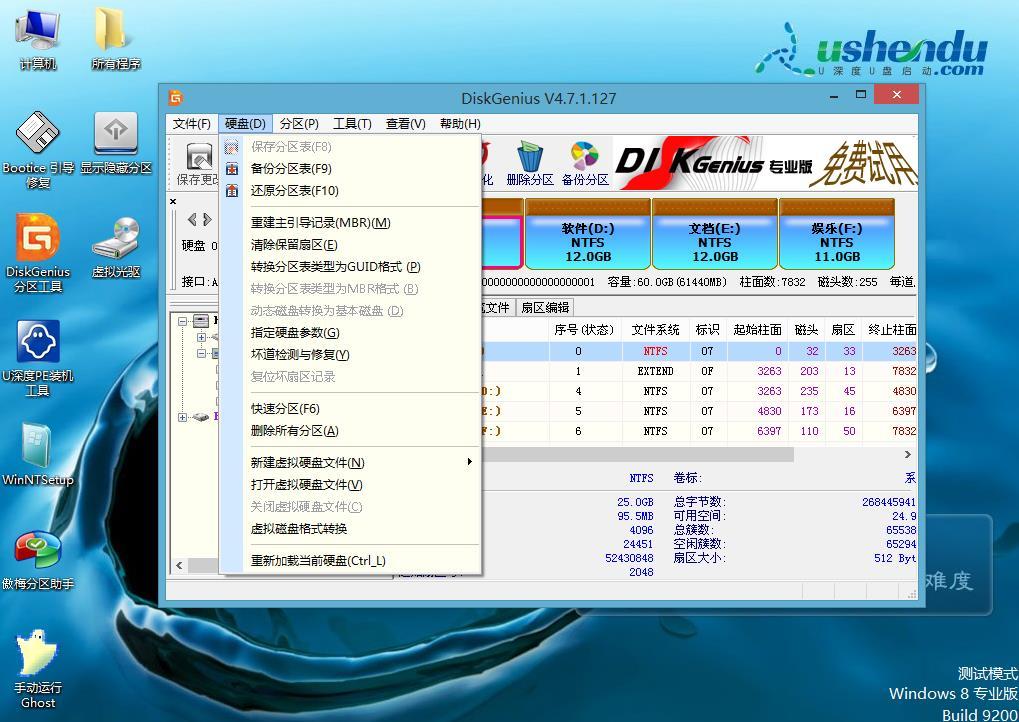1019x722 pixels.
Task: Collapse the second child tree node
Action: click(x=201, y=354)
